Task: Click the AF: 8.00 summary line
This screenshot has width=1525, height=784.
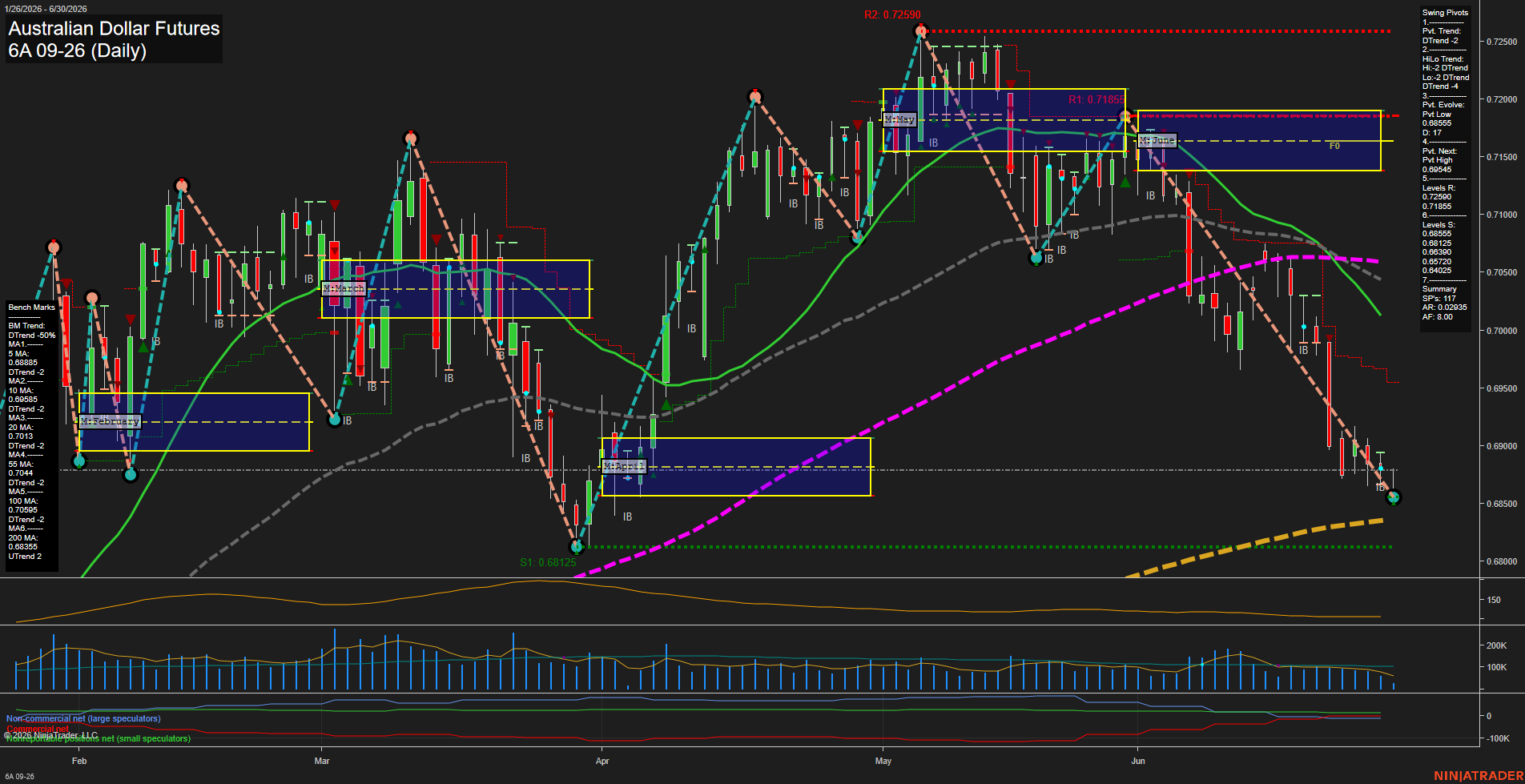Action: point(1438,317)
